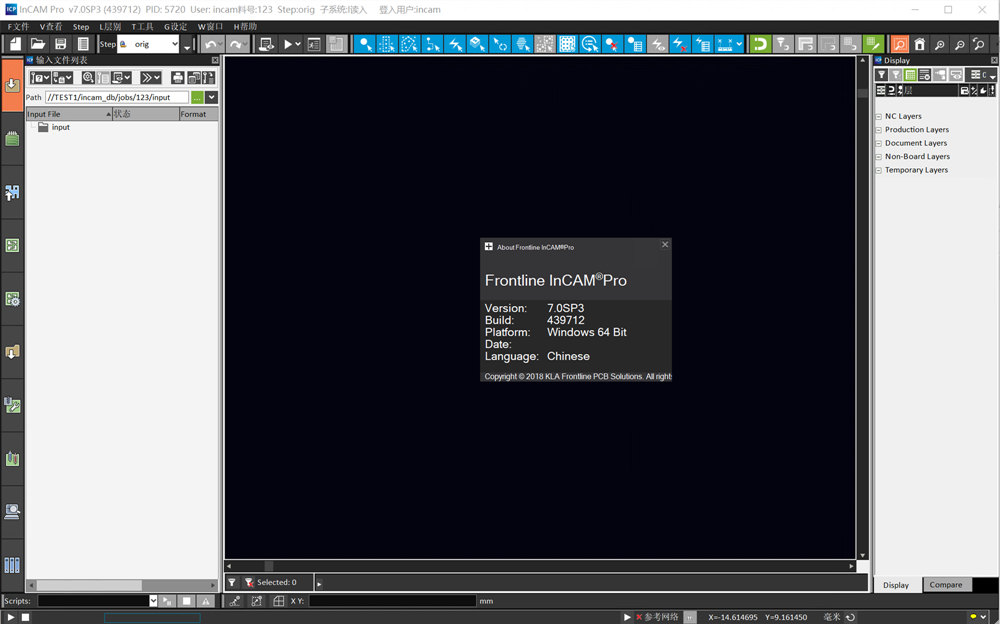Open the V查看 menu
This screenshot has height=624, width=1000.
point(50,27)
